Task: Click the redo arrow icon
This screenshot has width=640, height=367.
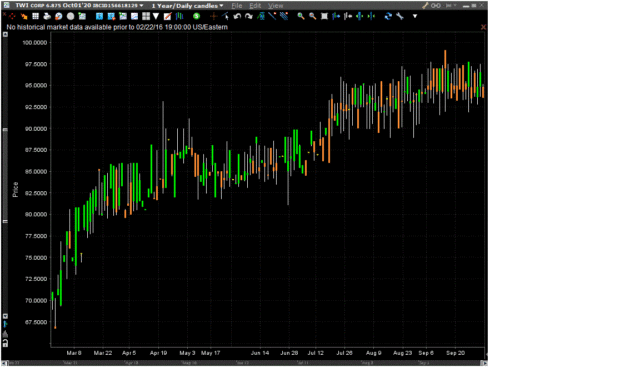Action: [x=249, y=16]
